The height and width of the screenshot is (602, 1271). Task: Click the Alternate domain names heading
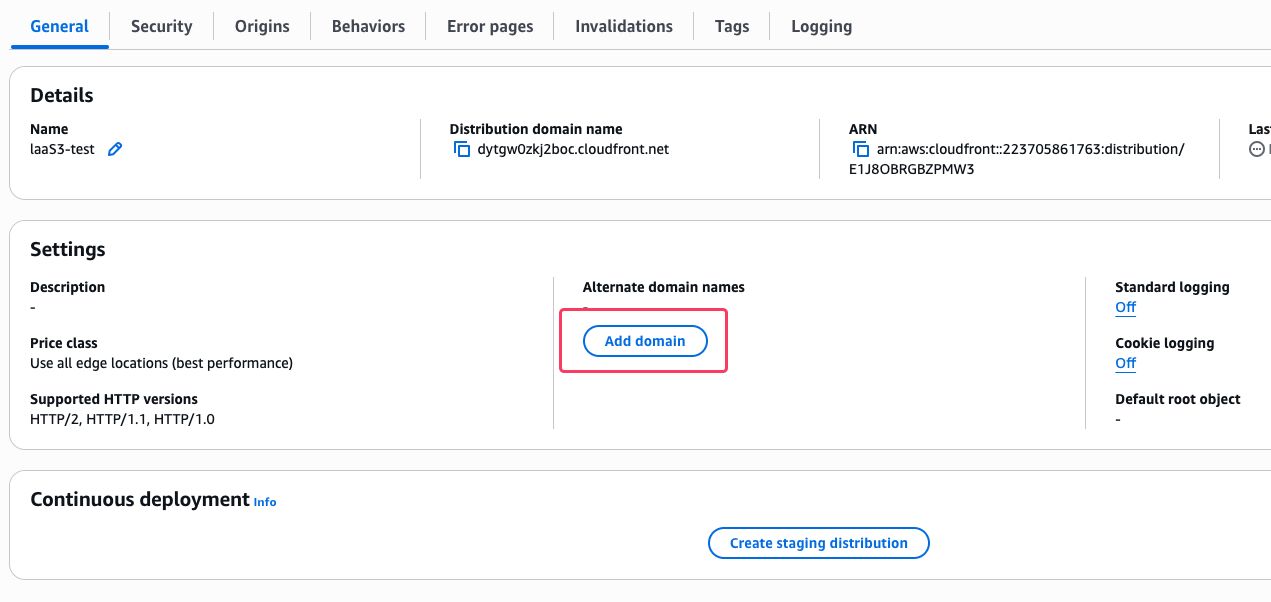click(663, 287)
